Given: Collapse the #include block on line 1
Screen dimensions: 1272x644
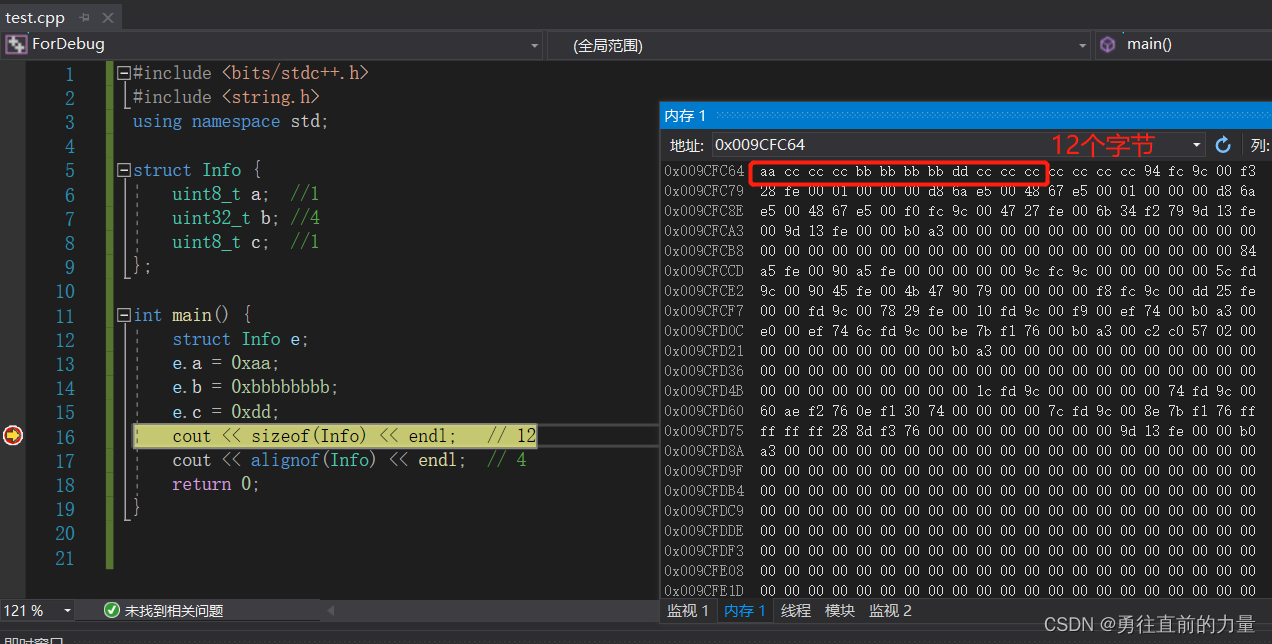Looking at the screenshot, I should (123, 73).
